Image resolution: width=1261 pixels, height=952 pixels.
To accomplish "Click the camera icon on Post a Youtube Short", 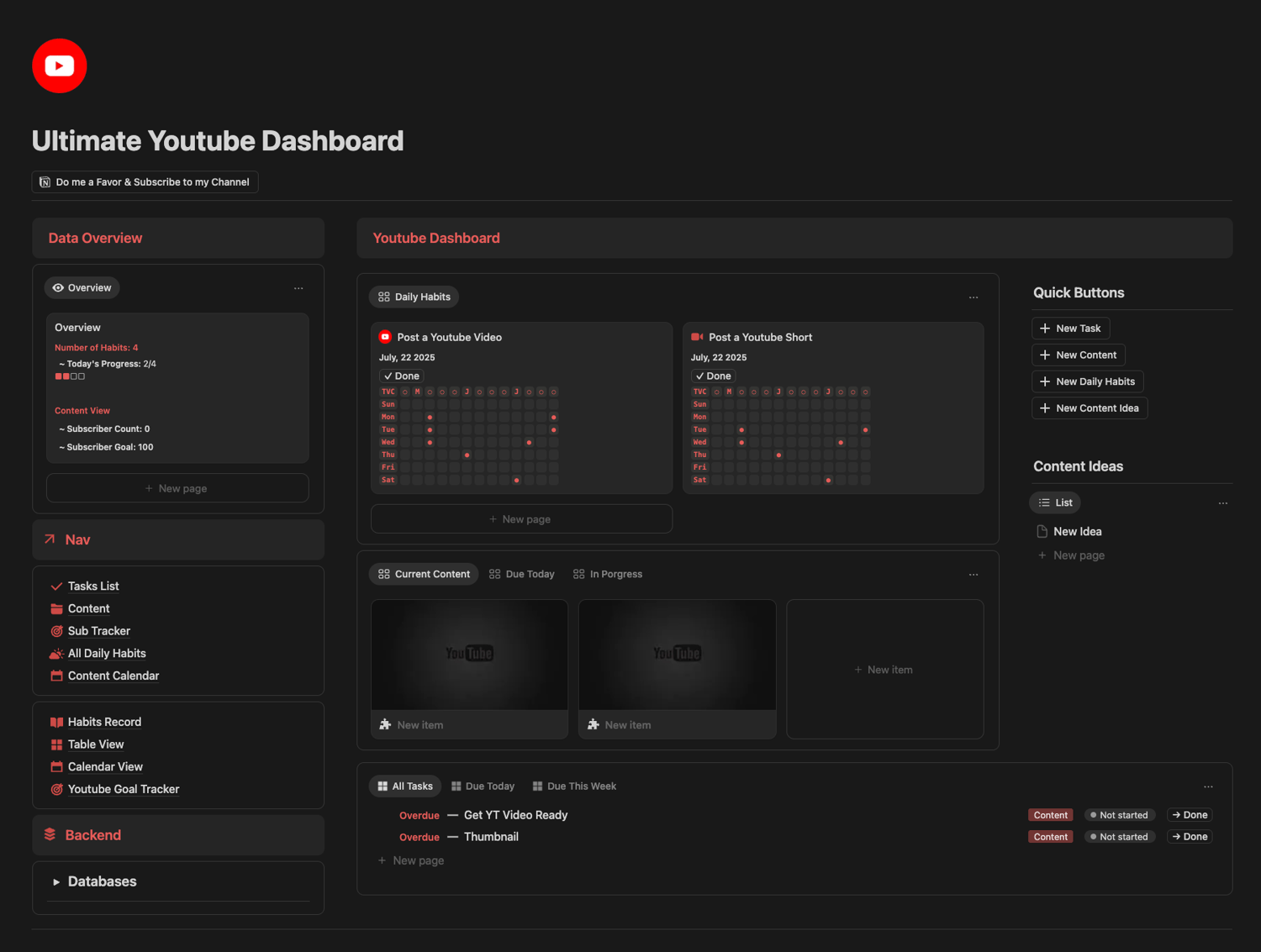I will (697, 337).
